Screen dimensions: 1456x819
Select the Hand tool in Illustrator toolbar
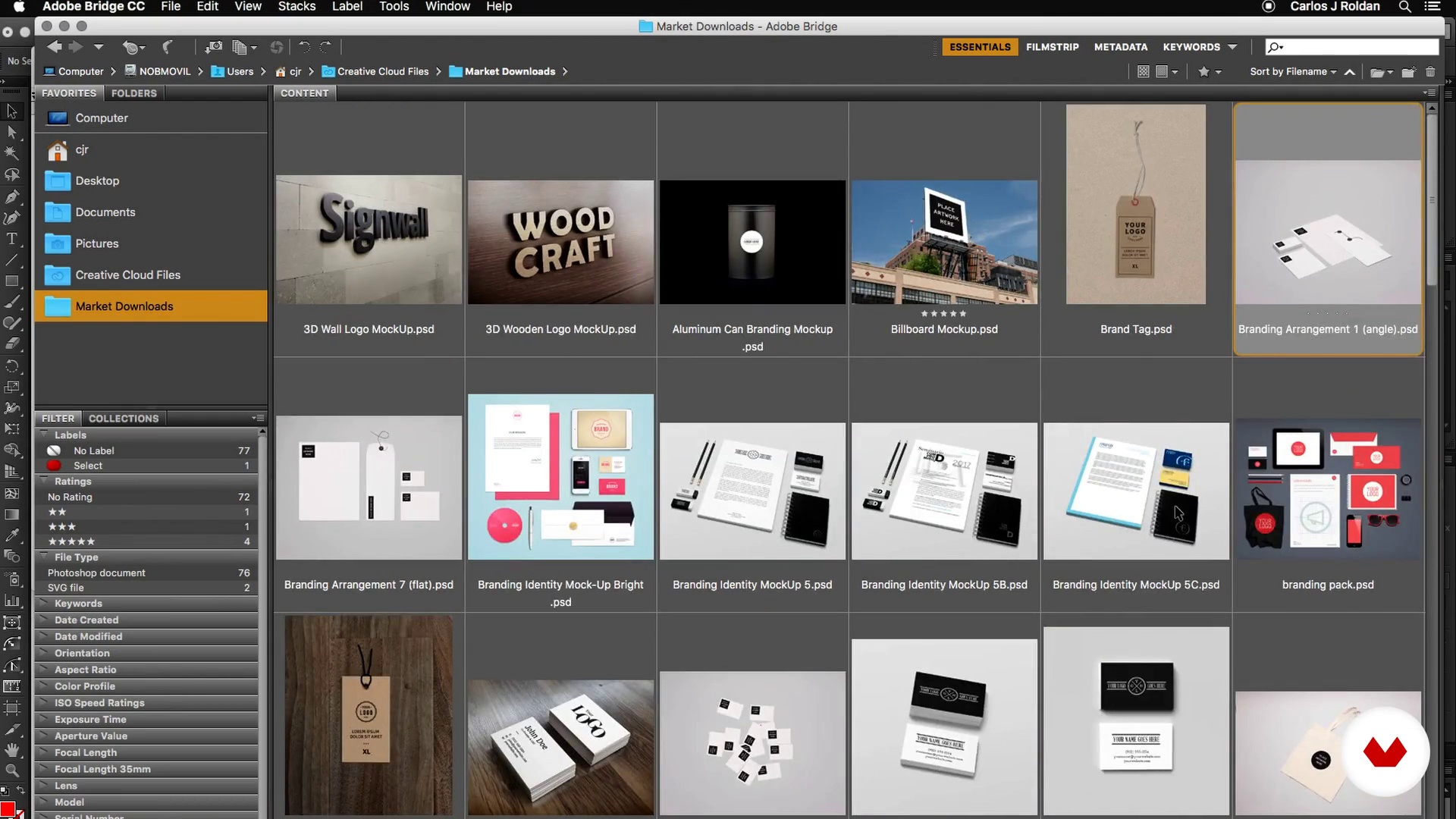pyautogui.click(x=11, y=750)
